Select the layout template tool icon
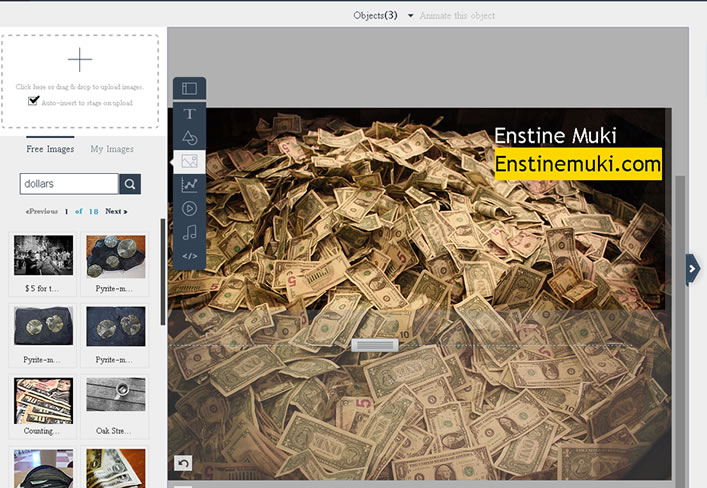 pos(189,88)
